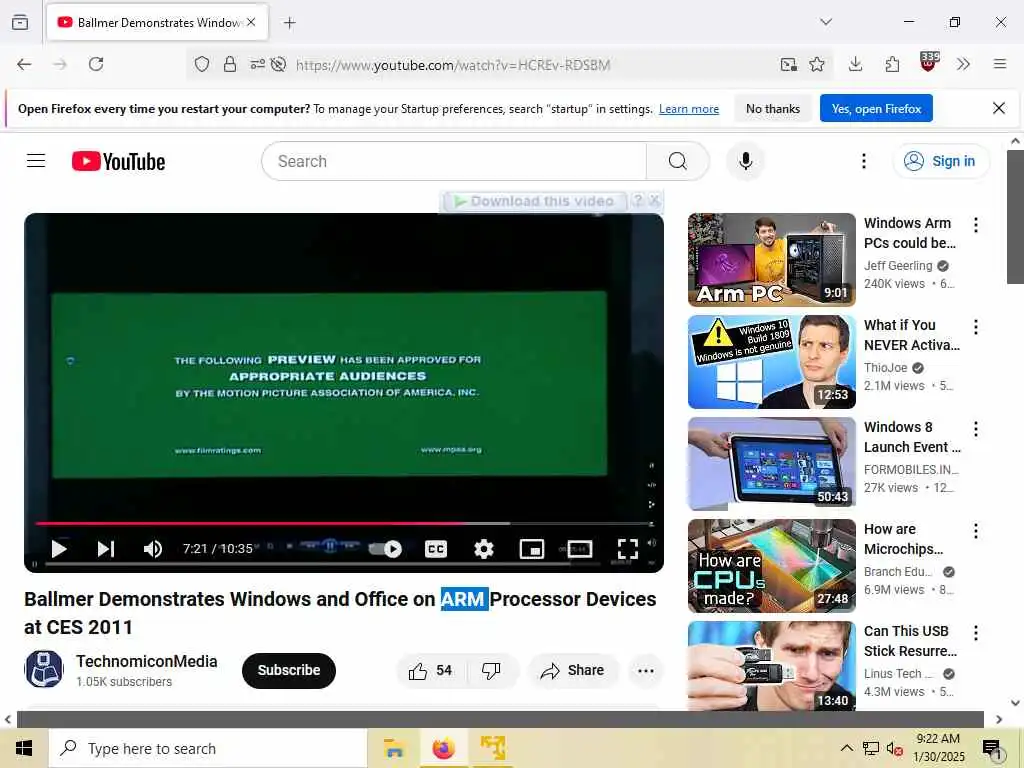Click the autoplay blocked icon in address bar

(x=278, y=64)
